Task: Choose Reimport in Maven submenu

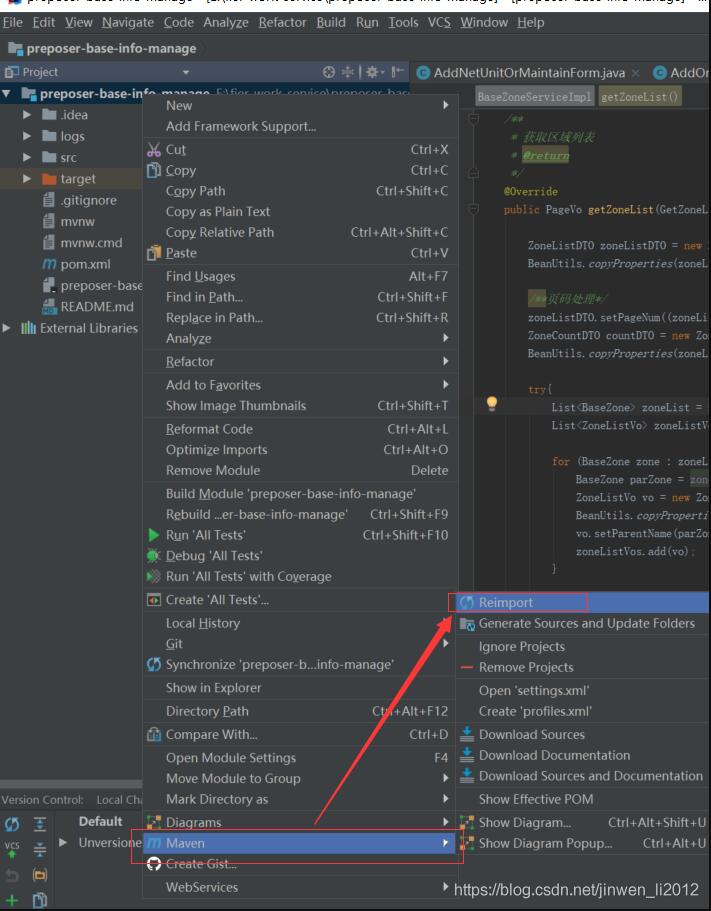Action: [x=583, y=603]
